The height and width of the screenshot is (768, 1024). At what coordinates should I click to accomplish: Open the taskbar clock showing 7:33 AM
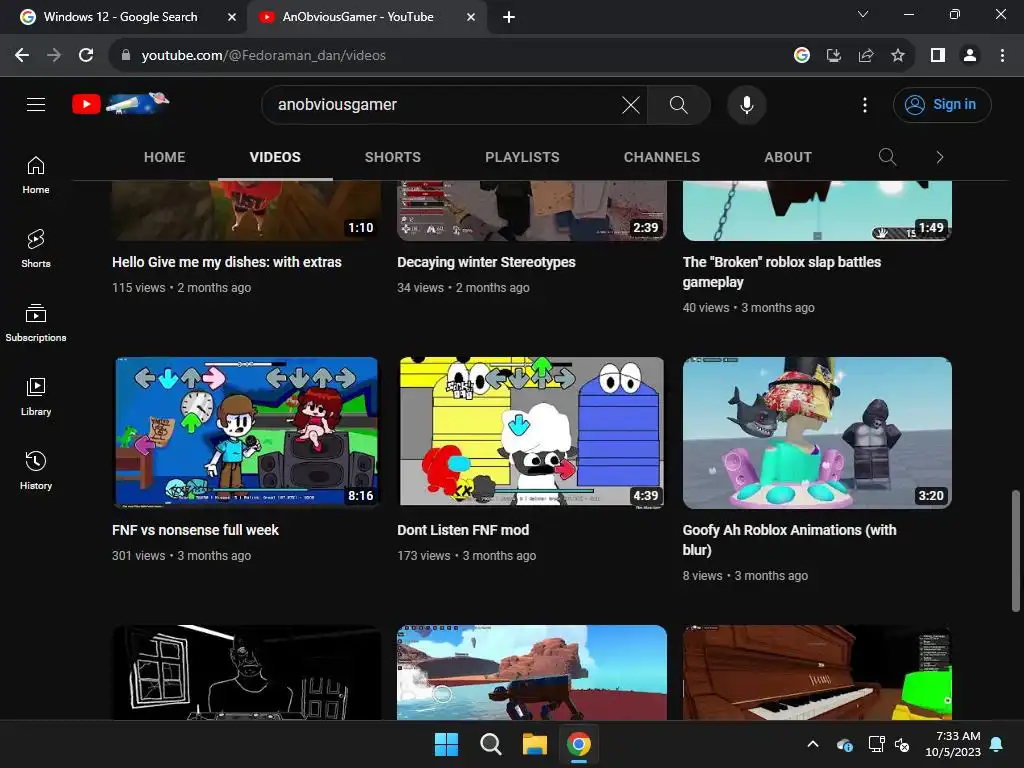(953, 744)
